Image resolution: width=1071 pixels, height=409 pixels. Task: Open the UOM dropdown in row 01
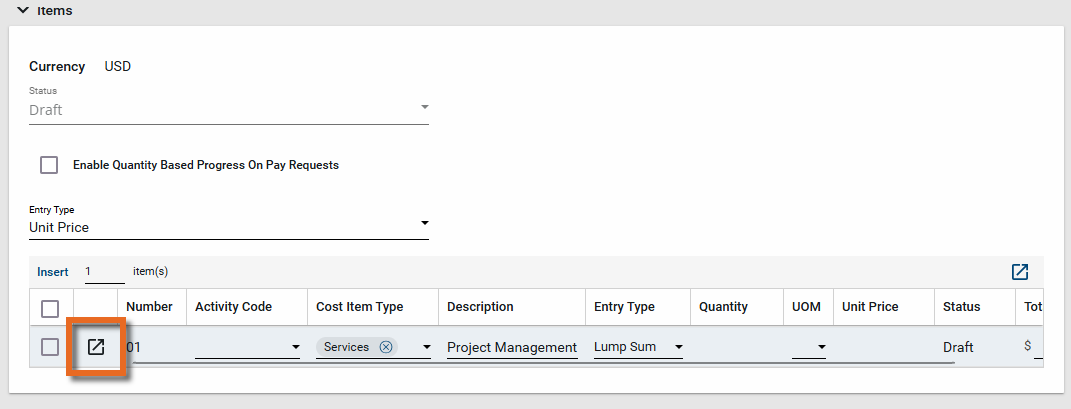point(821,348)
